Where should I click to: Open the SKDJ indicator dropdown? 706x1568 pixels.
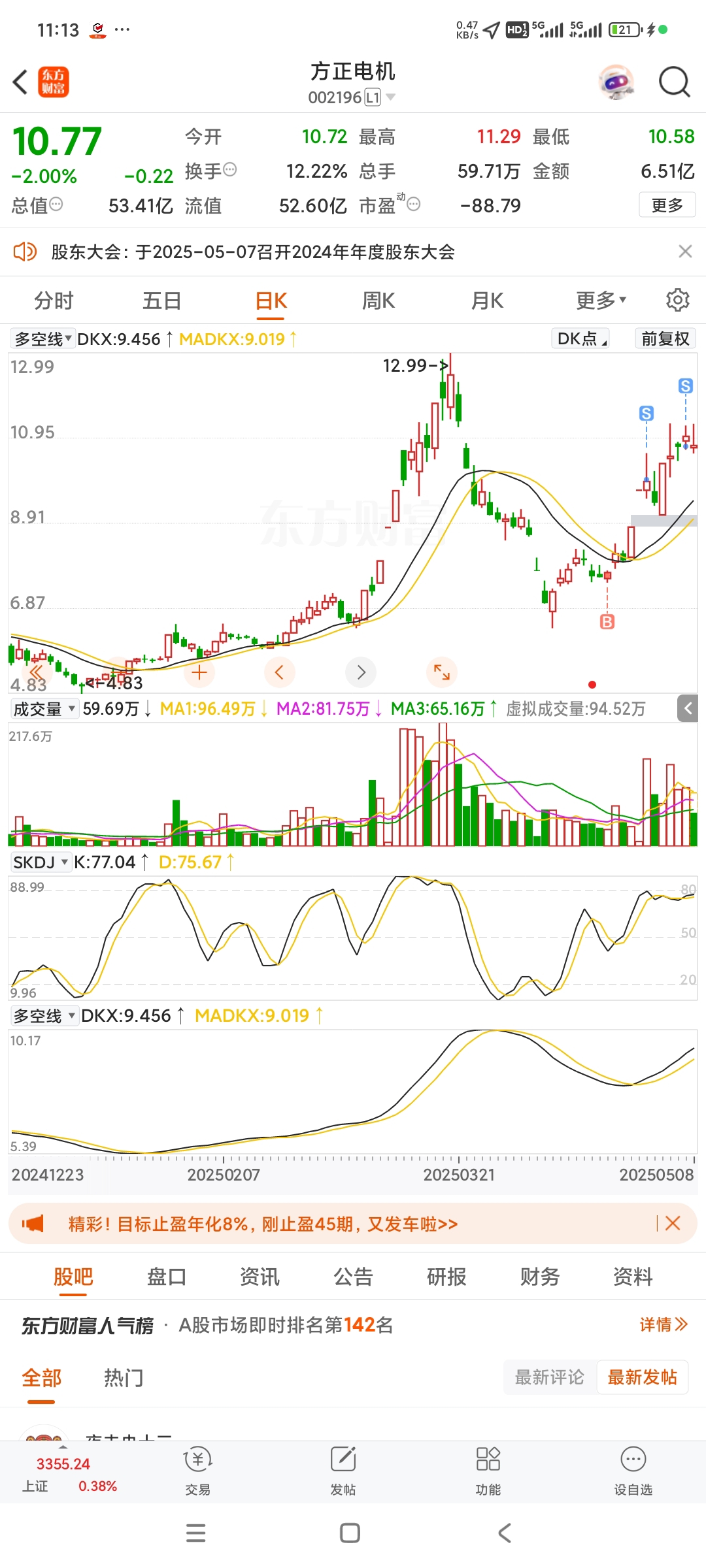(40, 862)
